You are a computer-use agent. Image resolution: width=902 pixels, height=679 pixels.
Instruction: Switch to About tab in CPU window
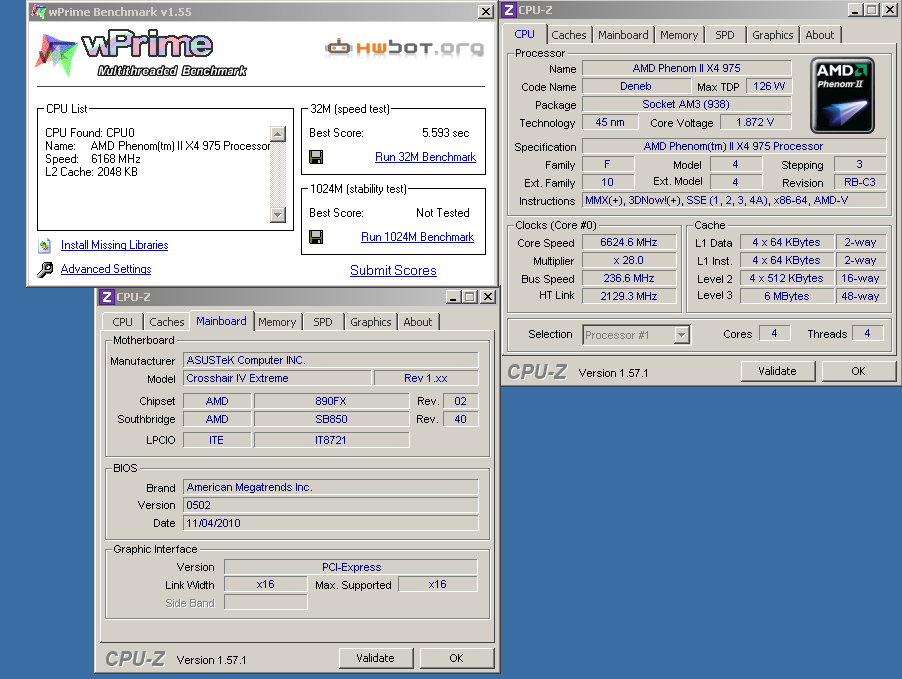(820, 35)
